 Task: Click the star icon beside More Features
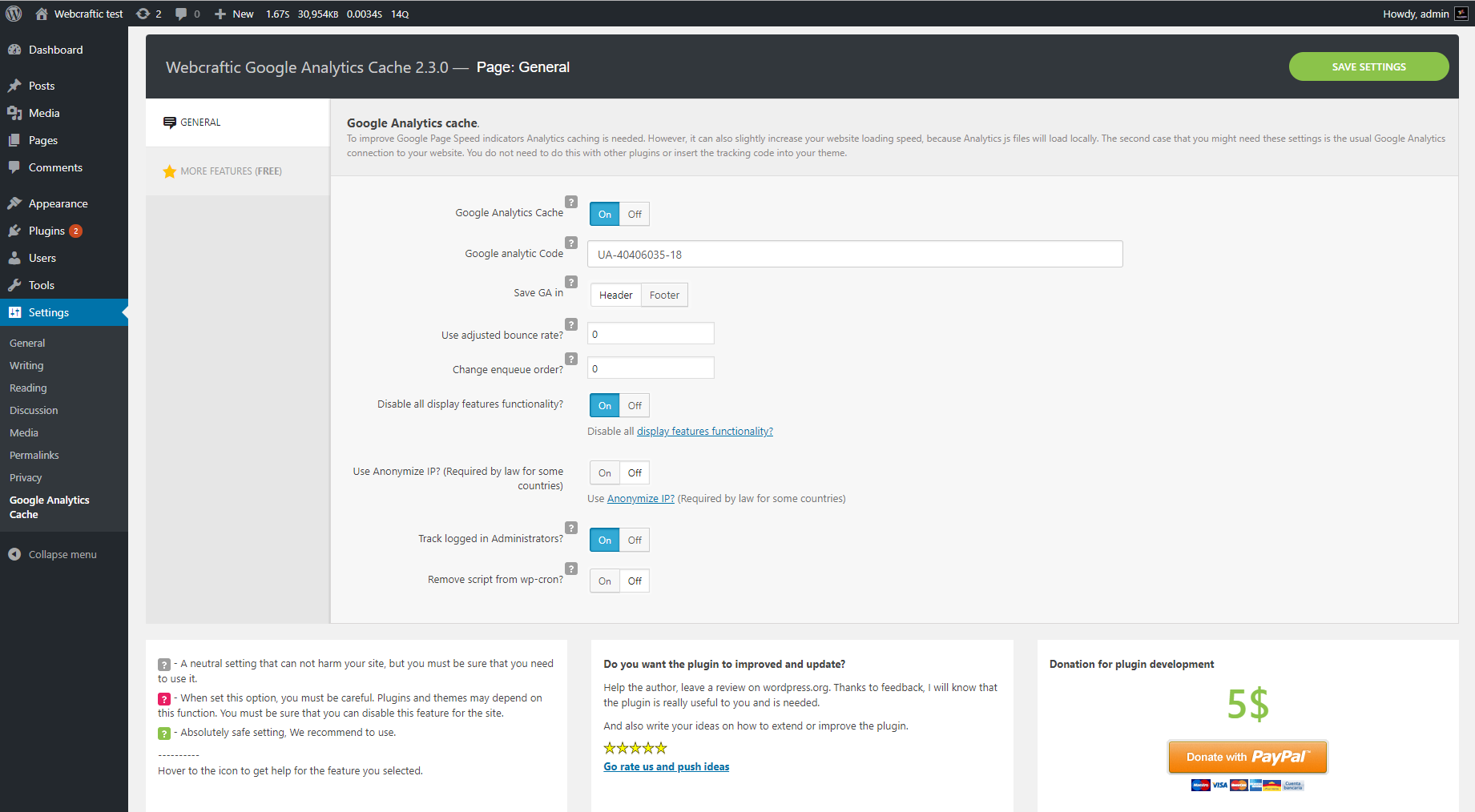170,171
